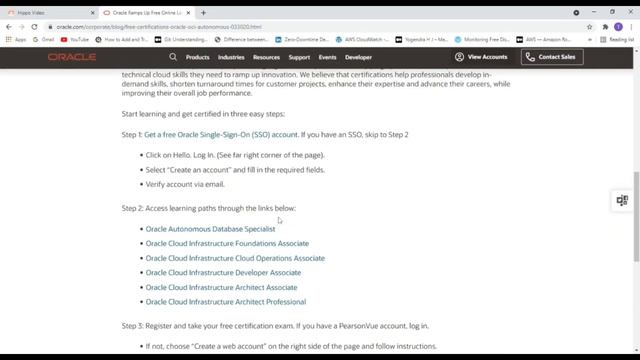The image size is (640, 360).
Task: Click the scrollbar down arrow
Action: 636,350
